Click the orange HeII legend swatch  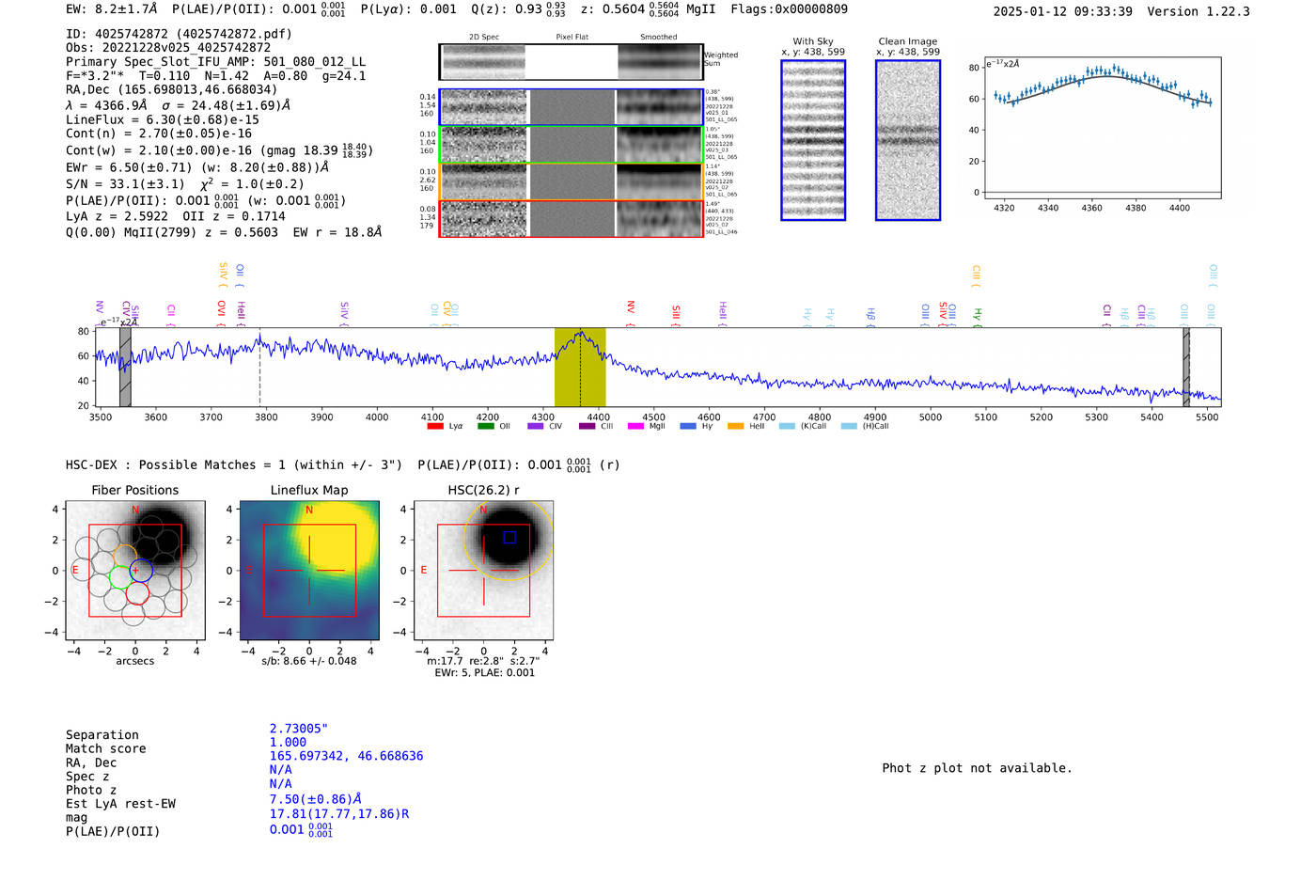pos(735,427)
